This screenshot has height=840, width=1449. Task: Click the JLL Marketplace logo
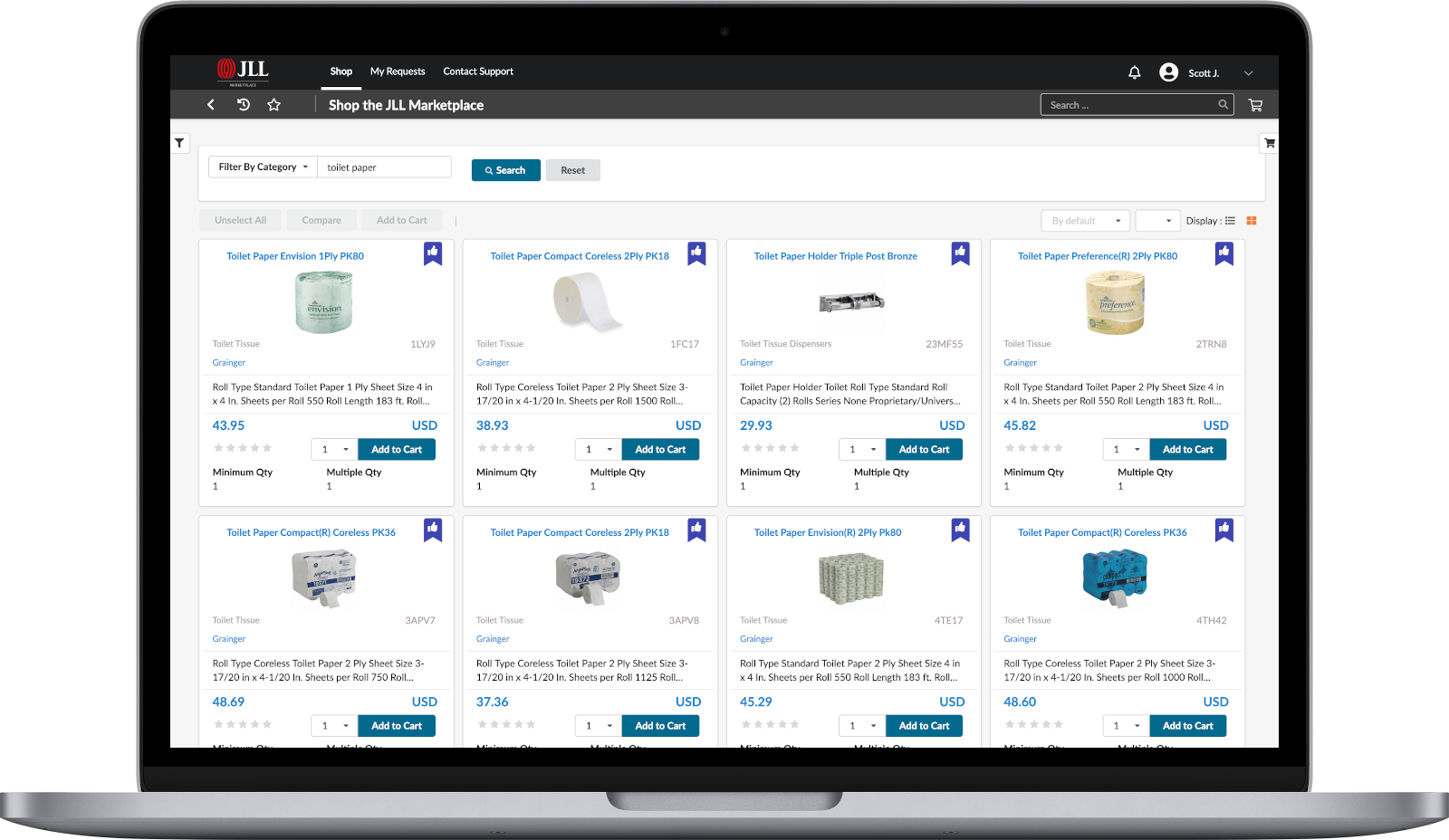click(243, 72)
